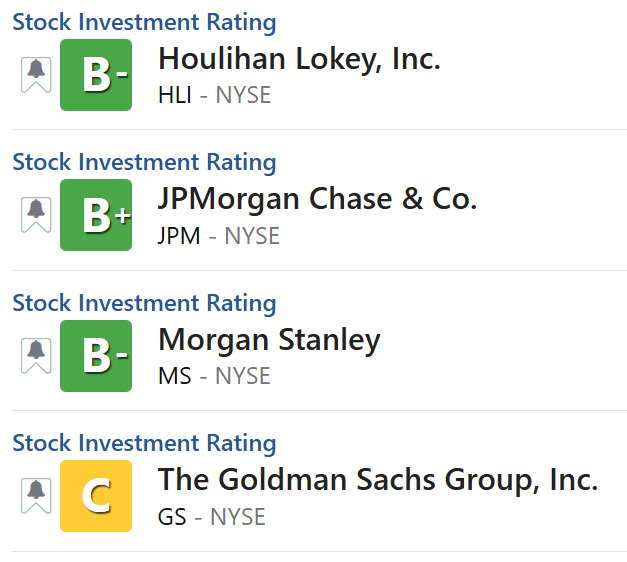Image resolution: width=627 pixels, height=562 pixels.
Task: Open Morgan Stanley company name
Action: 269,340
